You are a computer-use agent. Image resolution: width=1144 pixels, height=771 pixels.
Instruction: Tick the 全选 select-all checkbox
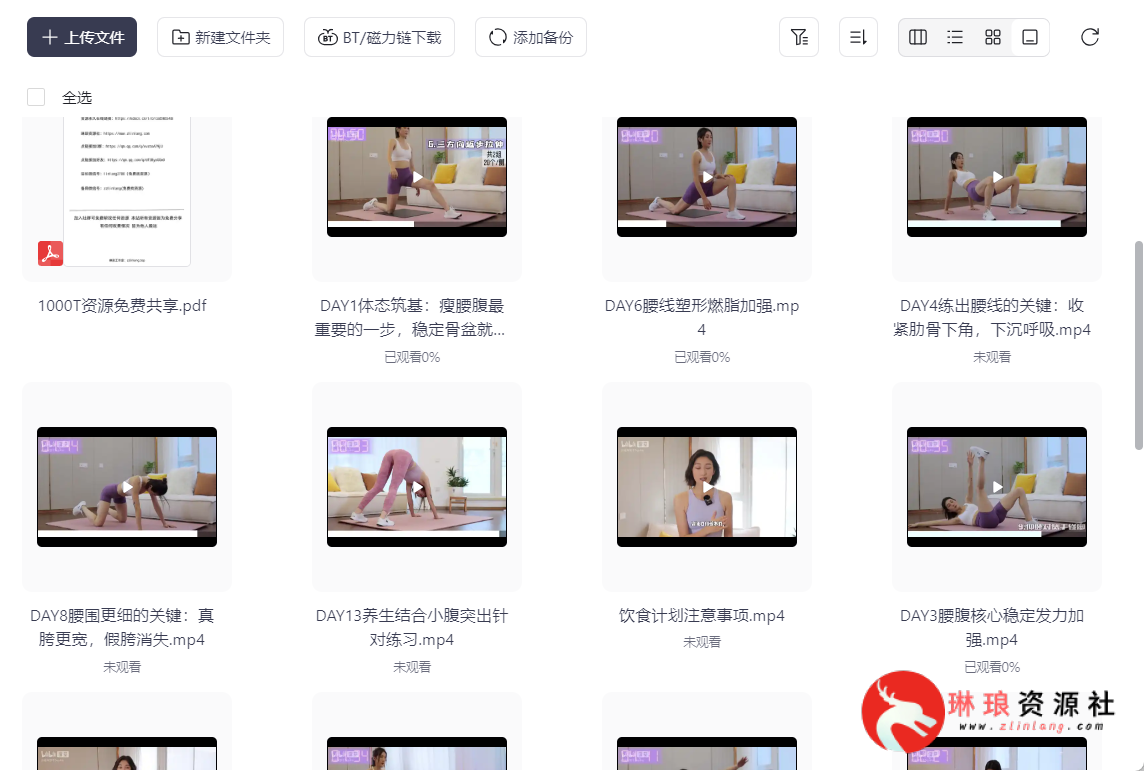pos(36,97)
